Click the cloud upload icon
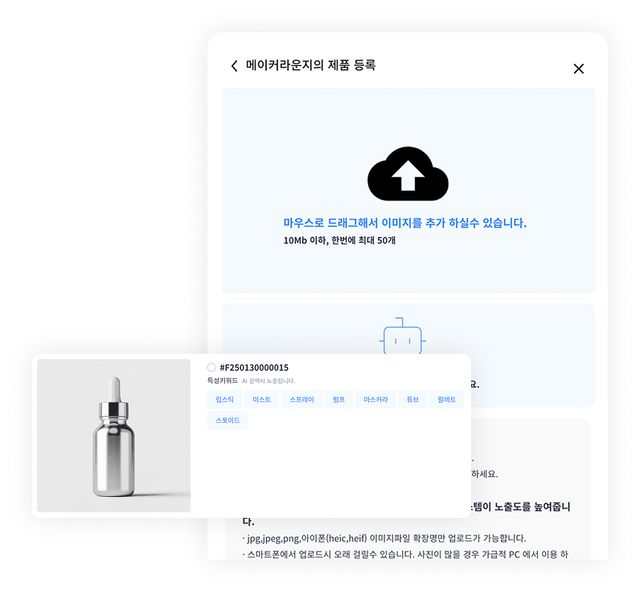Viewport: 640px width, 592px height. click(408, 174)
